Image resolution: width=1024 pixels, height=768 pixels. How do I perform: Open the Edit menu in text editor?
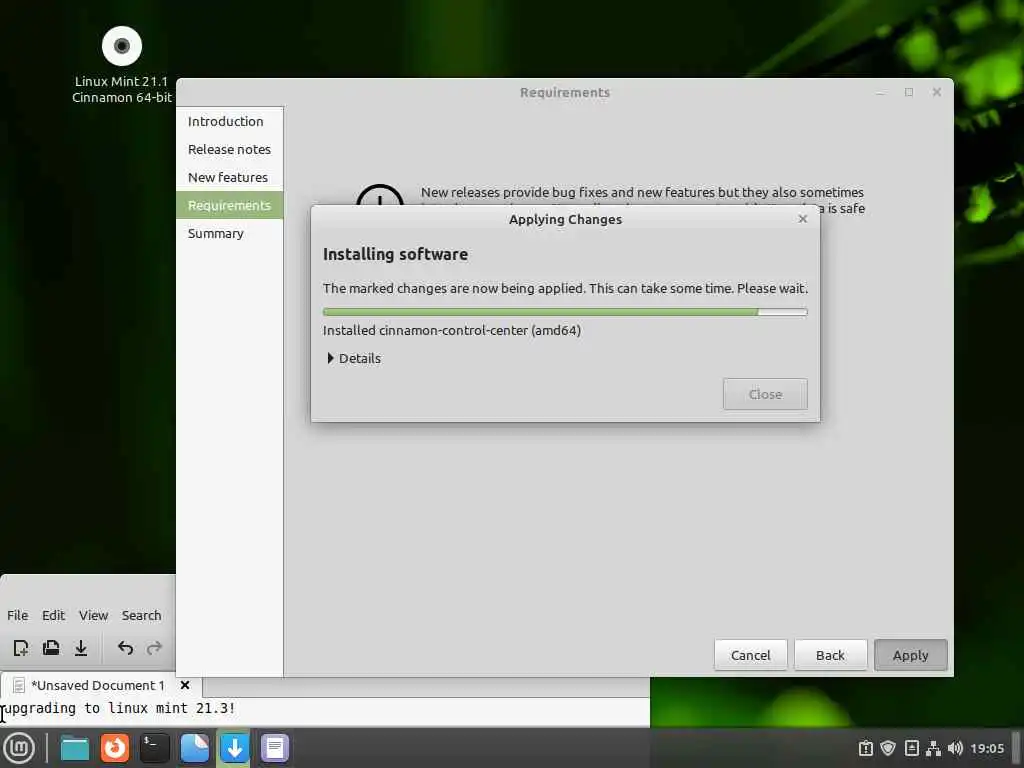pos(54,615)
